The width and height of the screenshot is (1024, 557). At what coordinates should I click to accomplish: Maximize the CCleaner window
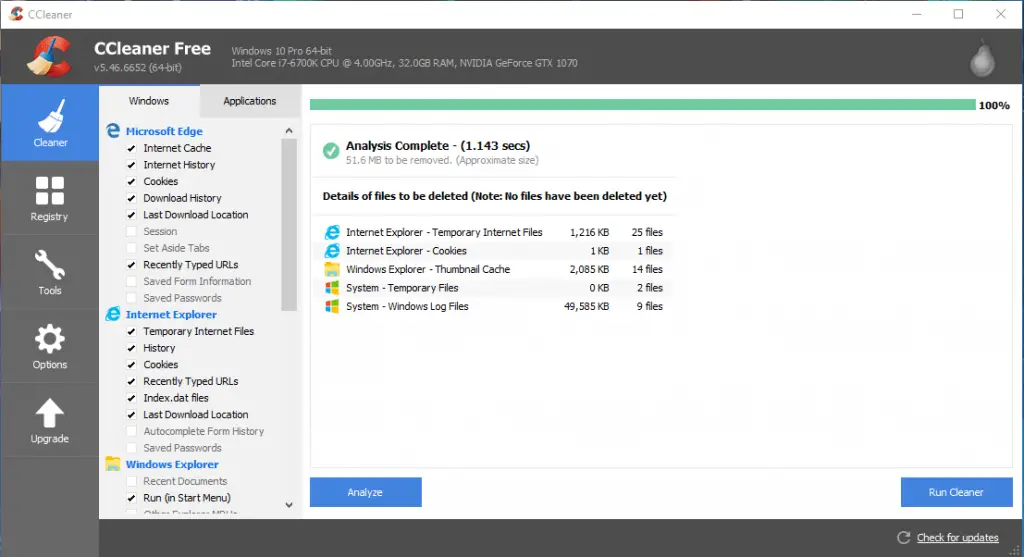click(958, 14)
